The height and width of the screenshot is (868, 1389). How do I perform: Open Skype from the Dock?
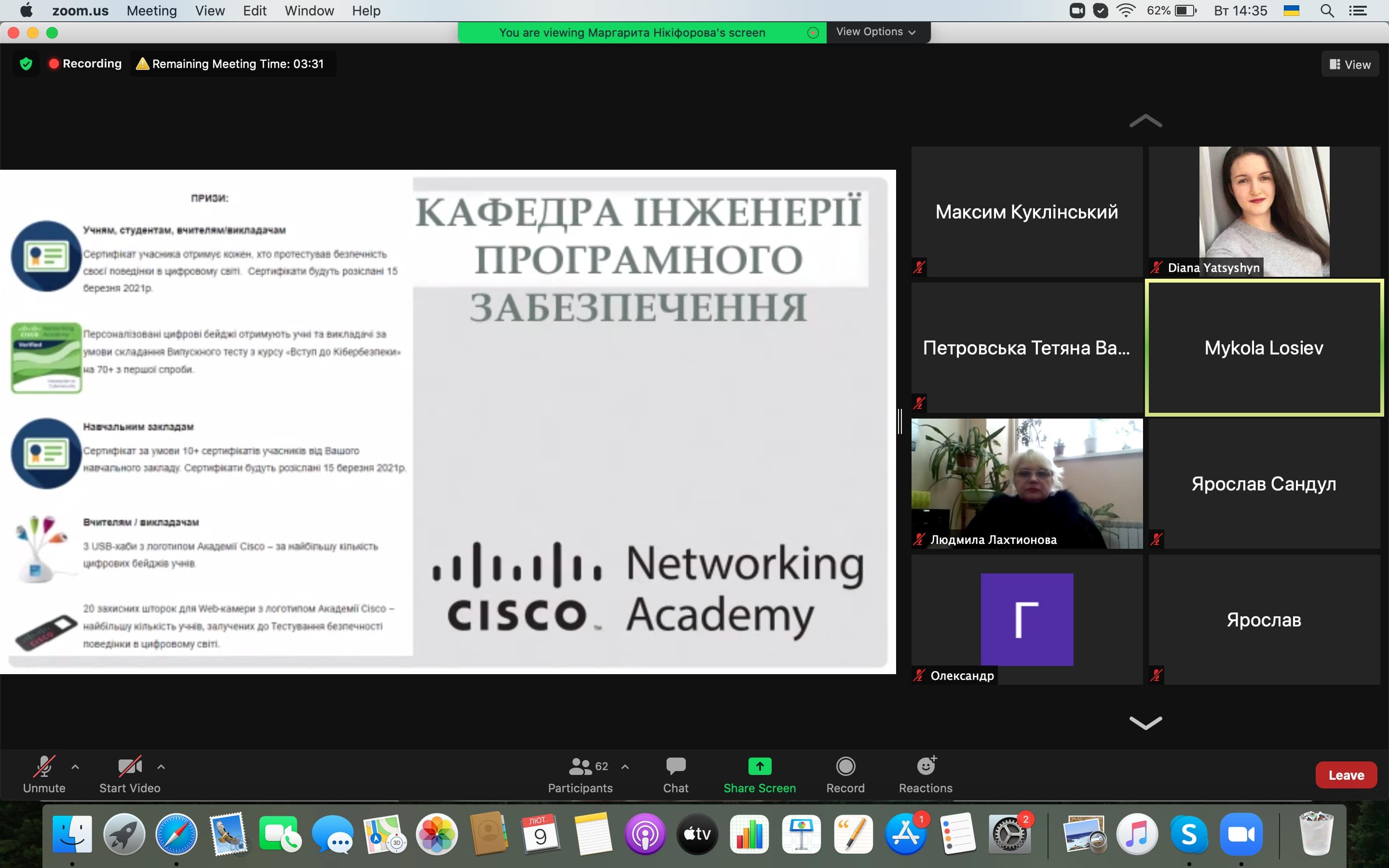(x=1189, y=834)
